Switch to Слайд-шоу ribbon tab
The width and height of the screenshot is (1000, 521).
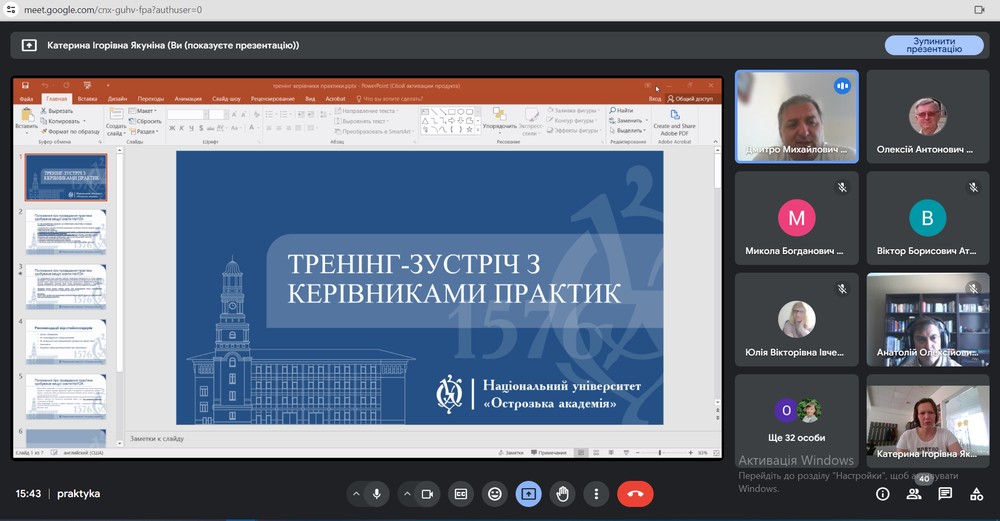pyautogui.click(x=226, y=99)
